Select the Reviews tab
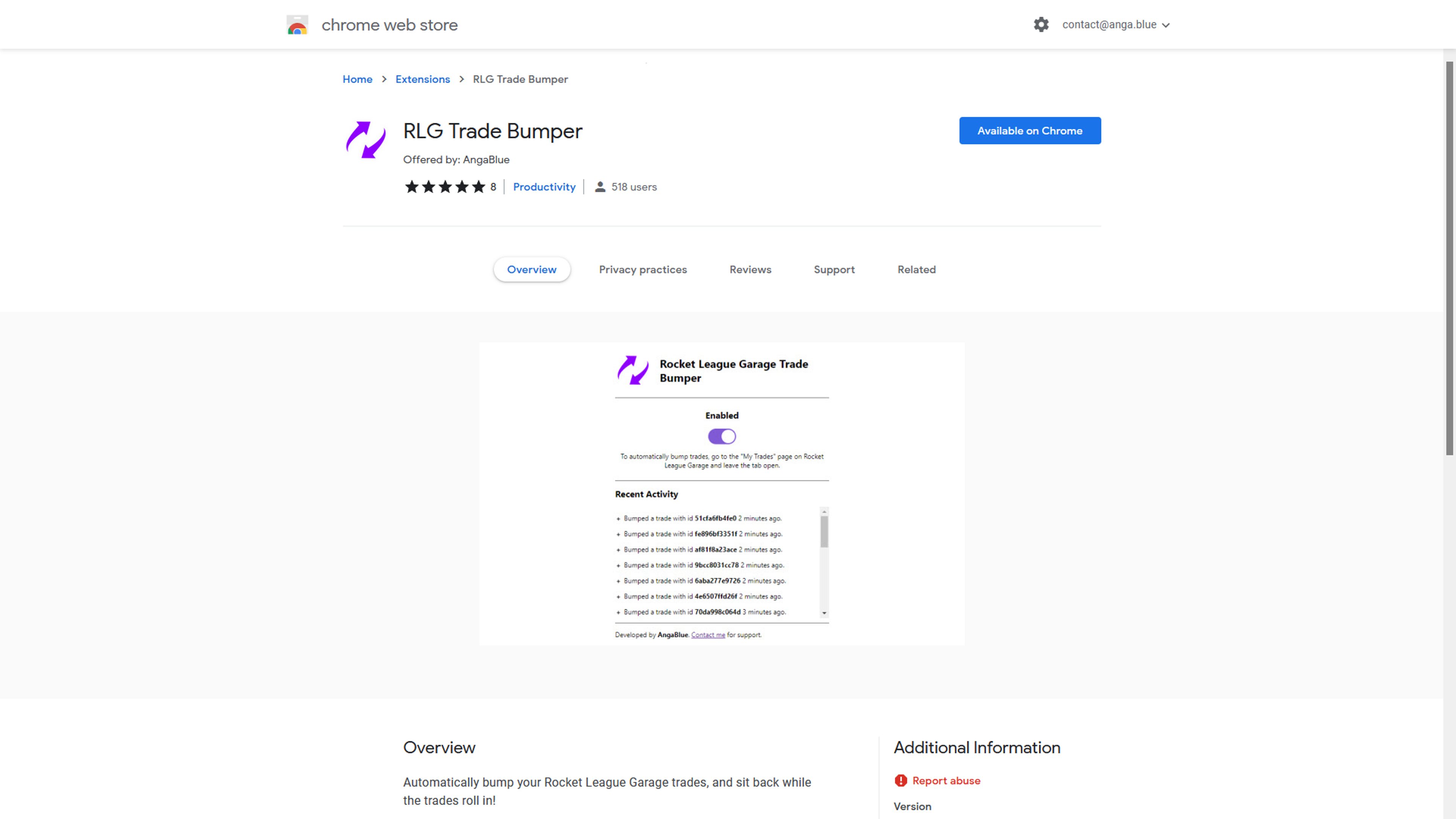1456x819 pixels. [750, 269]
